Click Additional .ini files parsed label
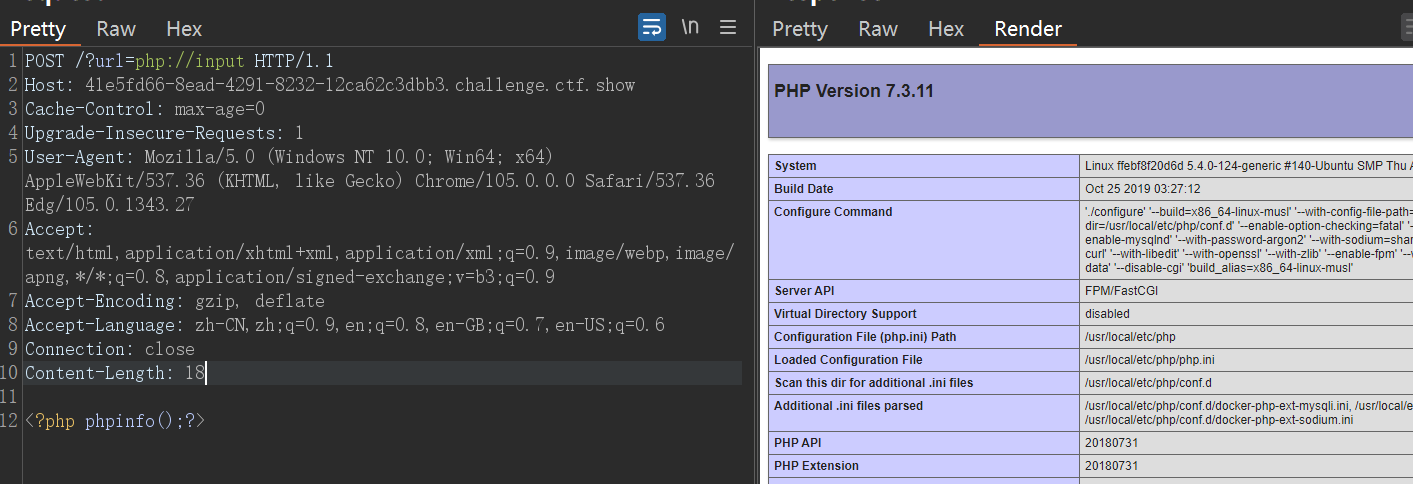1413x484 pixels. pos(848,406)
